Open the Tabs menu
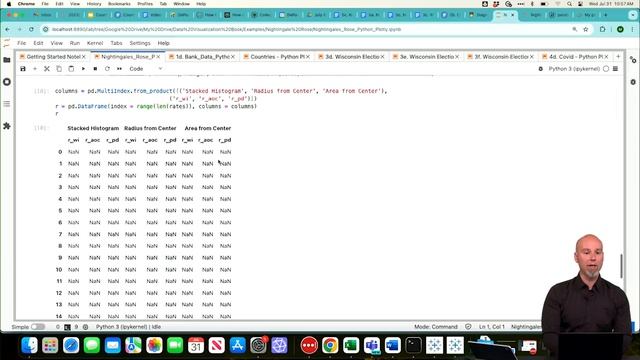Image resolution: width=640 pixels, height=360 pixels. point(116,43)
